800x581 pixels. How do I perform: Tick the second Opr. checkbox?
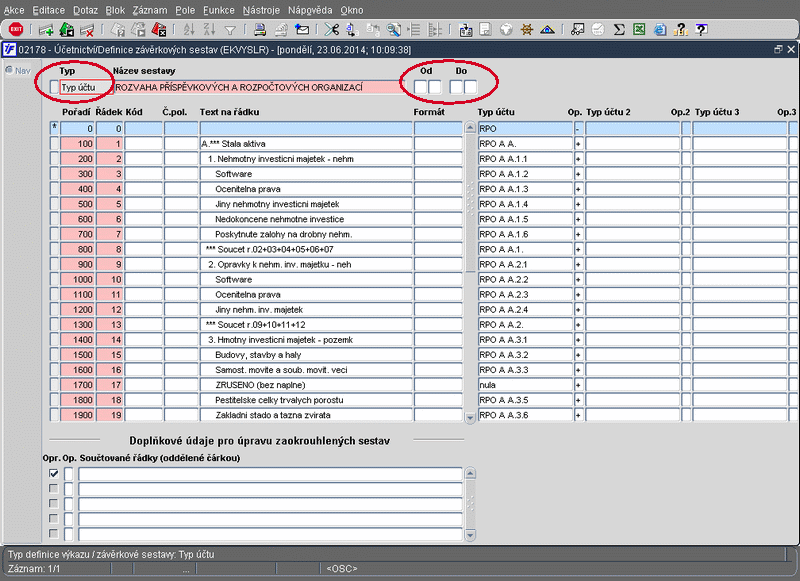tap(54, 489)
